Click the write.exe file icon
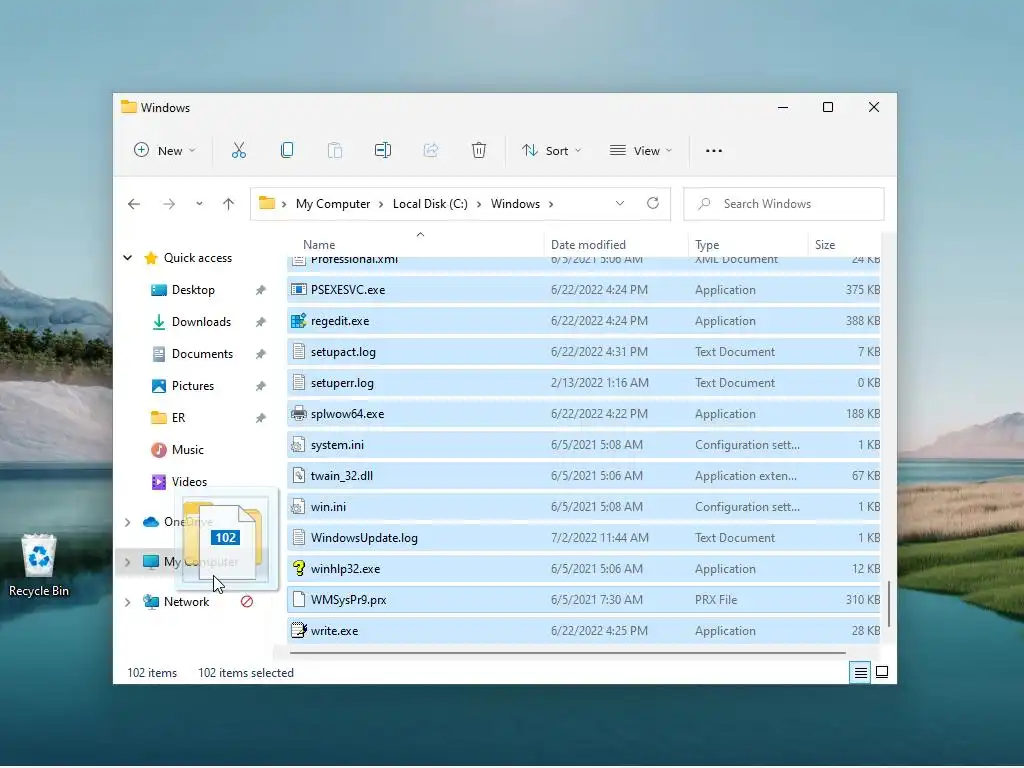Image resolution: width=1024 pixels, height=768 pixels. coord(298,630)
